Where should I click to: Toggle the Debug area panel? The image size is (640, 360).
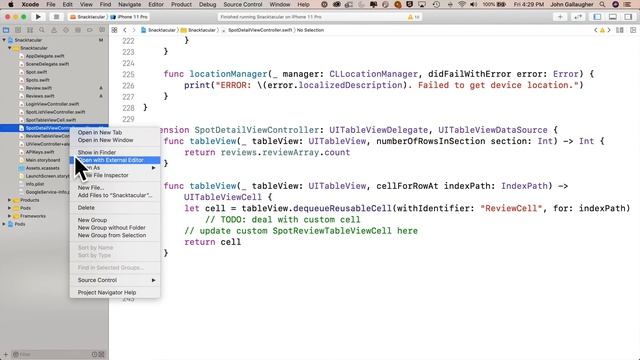click(613, 17)
